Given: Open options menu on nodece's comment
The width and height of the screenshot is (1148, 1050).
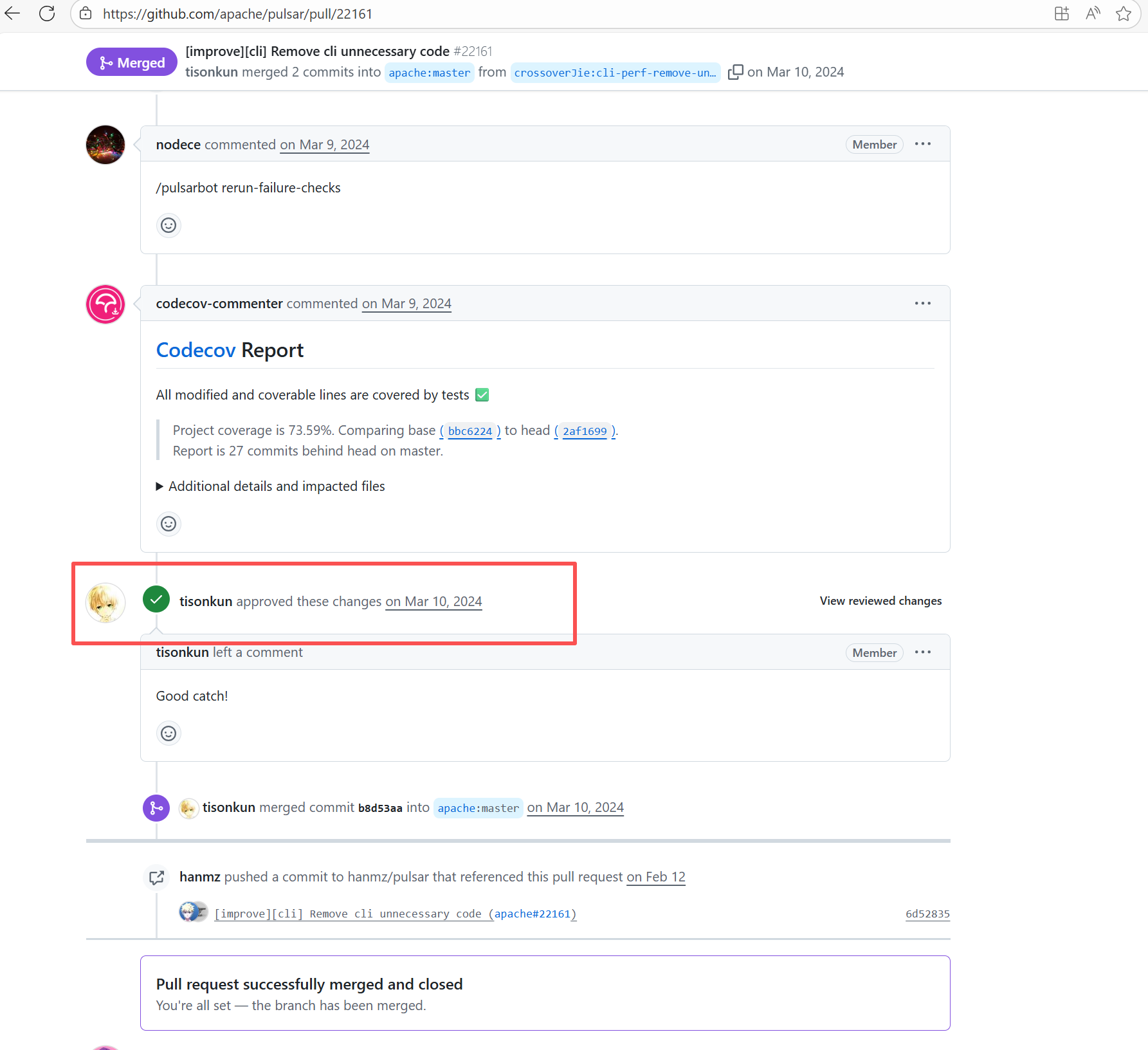Looking at the screenshot, I should [x=923, y=144].
